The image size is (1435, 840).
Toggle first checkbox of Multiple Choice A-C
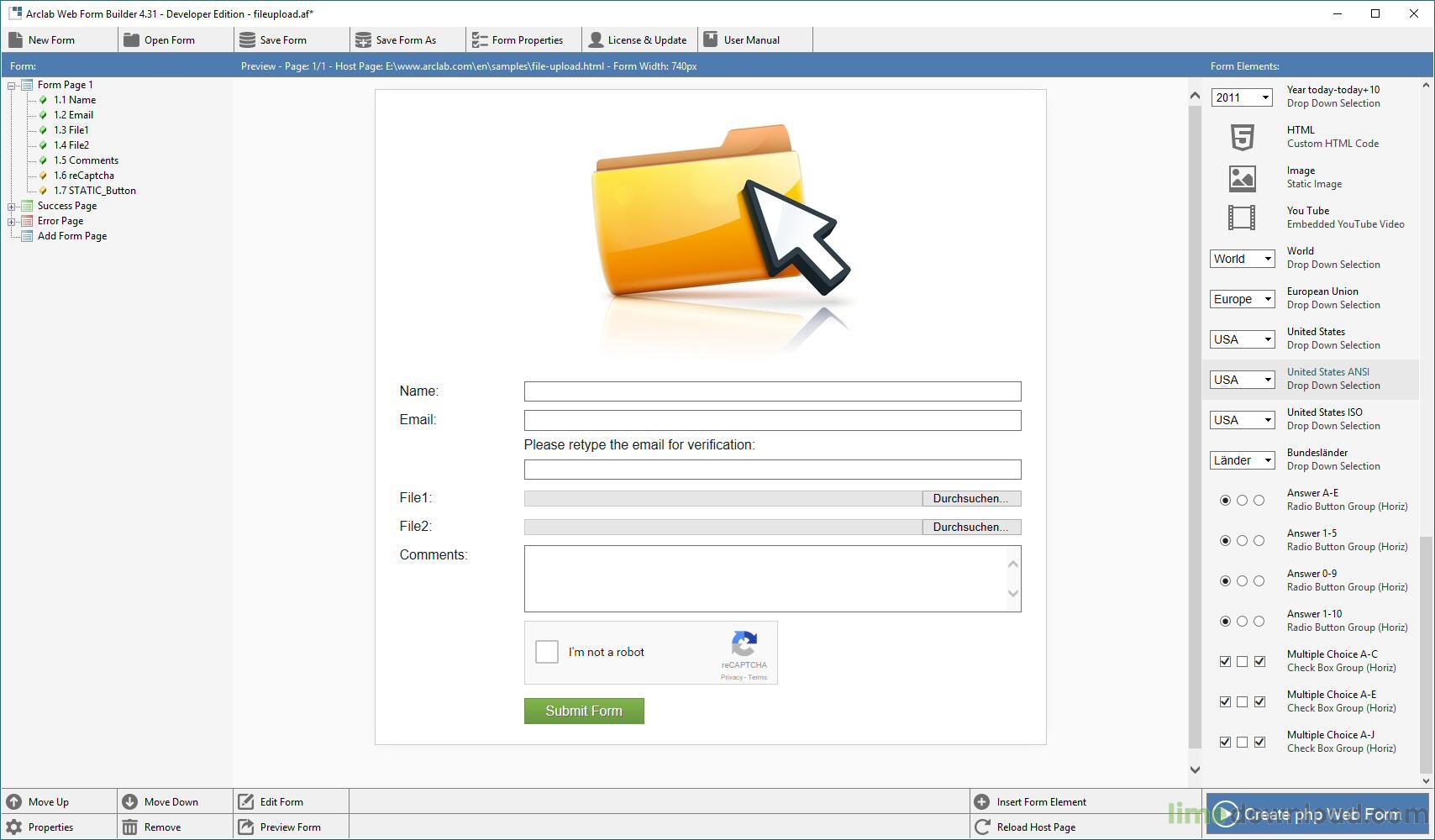tap(1225, 661)
